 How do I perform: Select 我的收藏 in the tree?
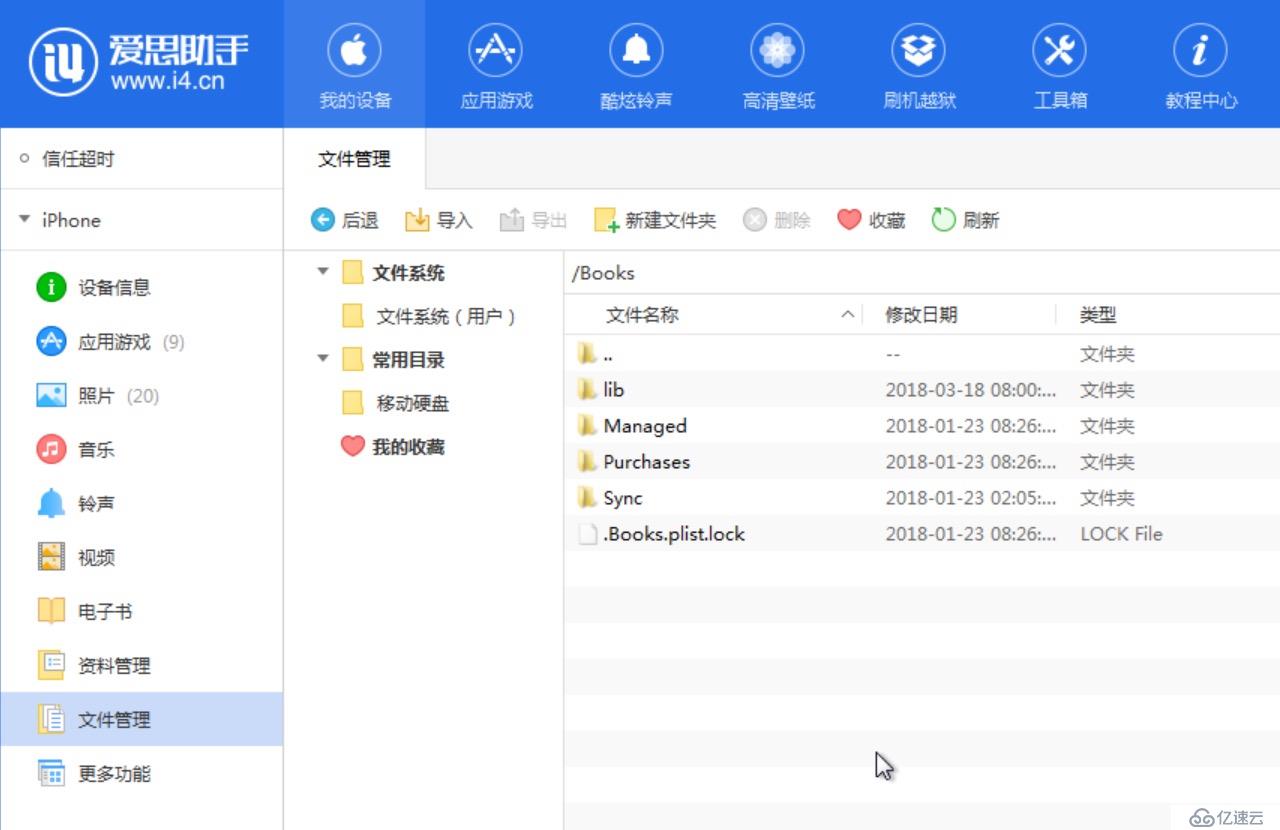pyautogui.click(x=393, y=447)
